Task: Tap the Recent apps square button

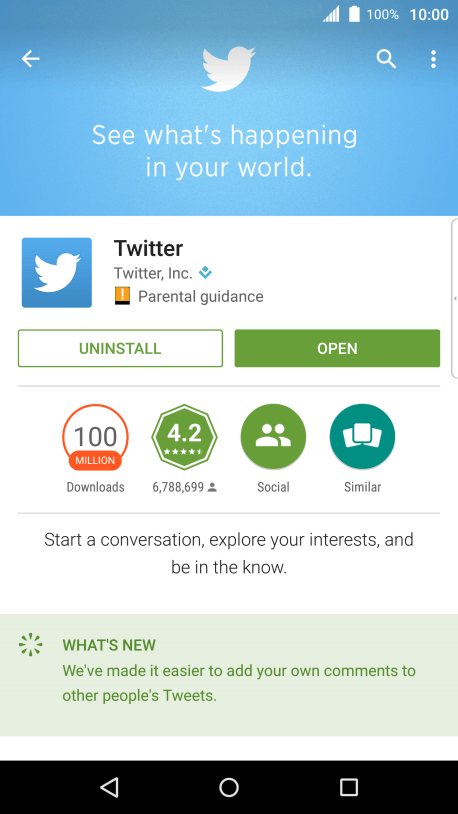Action: coord(349,787)
